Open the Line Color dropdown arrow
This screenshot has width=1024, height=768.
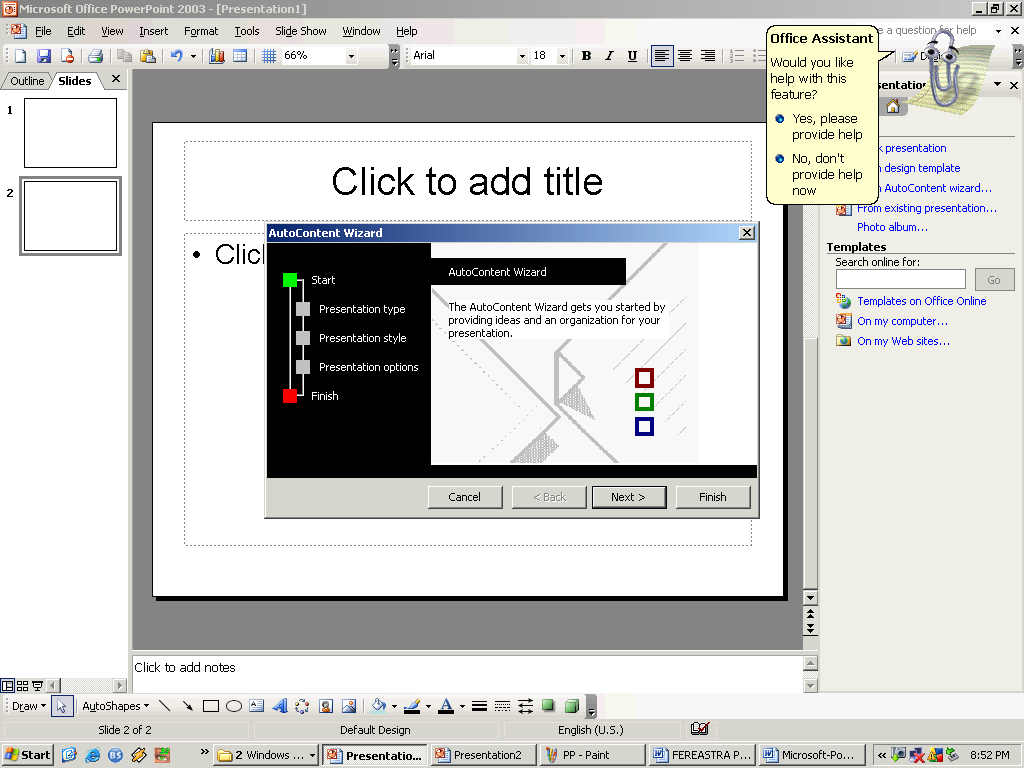point(428,706)
